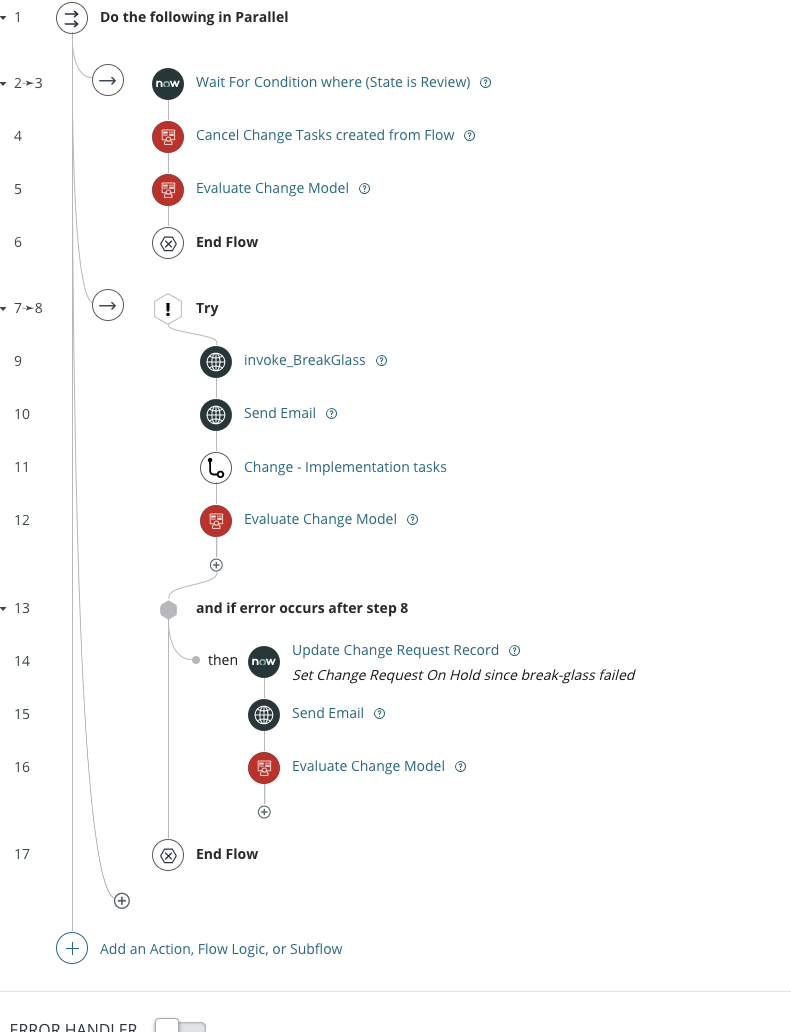The height and width of the screenshot is (1032, 791).
Task: Enable the ERROR HANDLER toggle
Action: (x=181, y=1026)
